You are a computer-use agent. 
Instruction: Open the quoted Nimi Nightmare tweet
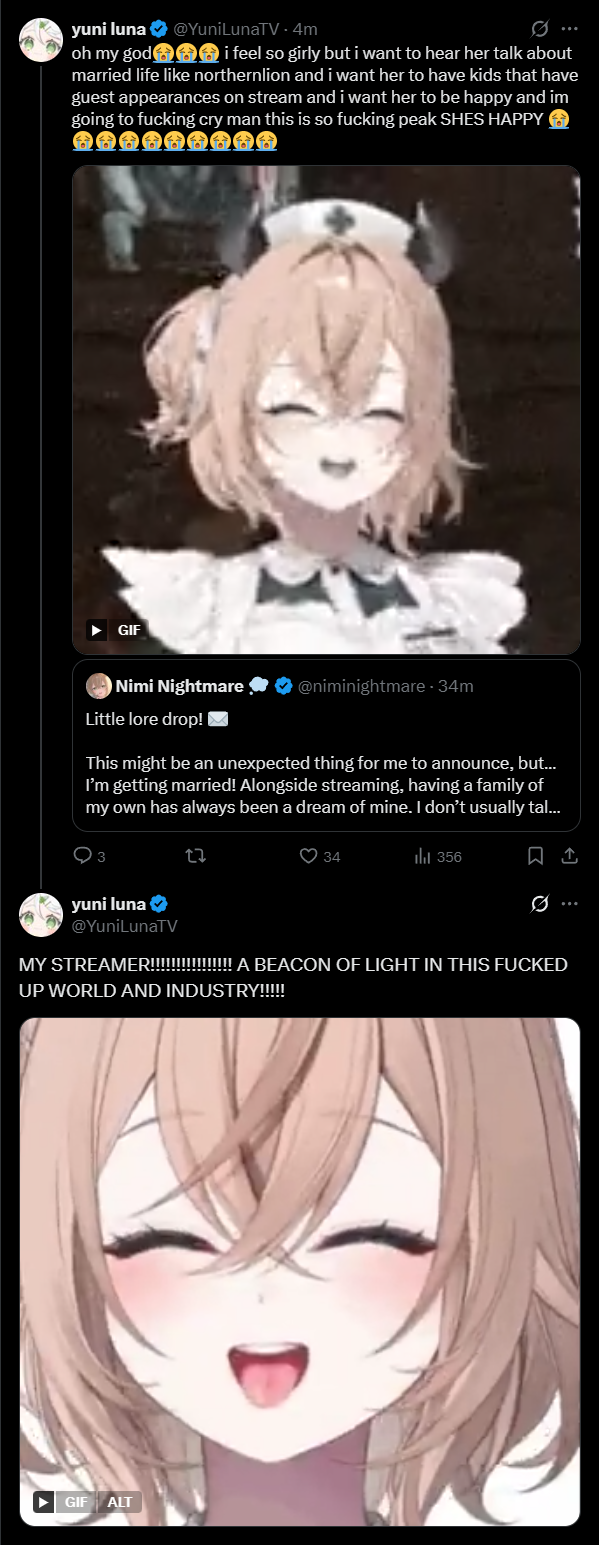[326, 745]
